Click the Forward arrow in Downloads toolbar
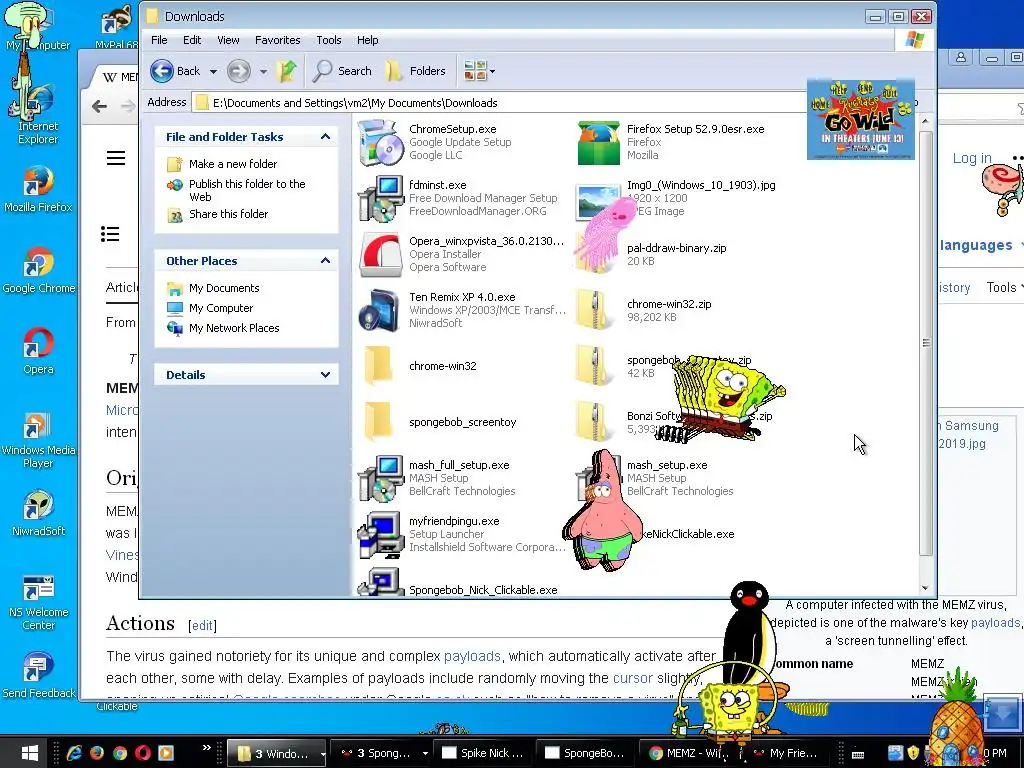 point(238,71)
